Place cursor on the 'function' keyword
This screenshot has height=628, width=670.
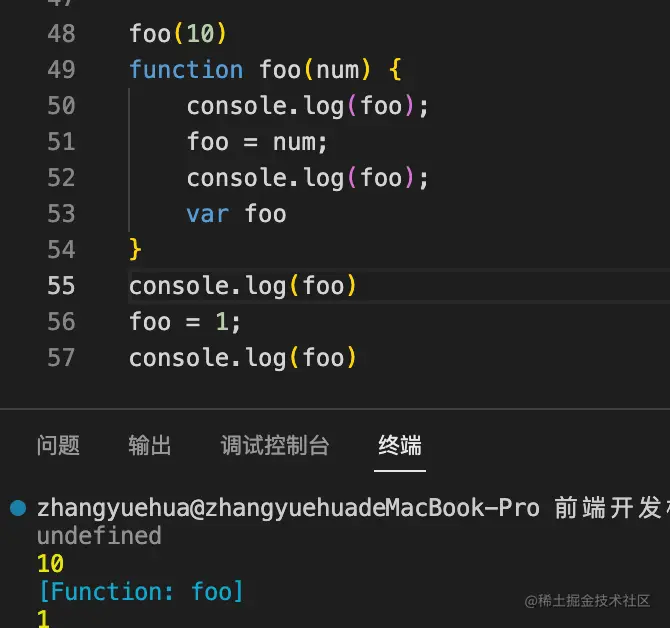click(x=186, y=70)
